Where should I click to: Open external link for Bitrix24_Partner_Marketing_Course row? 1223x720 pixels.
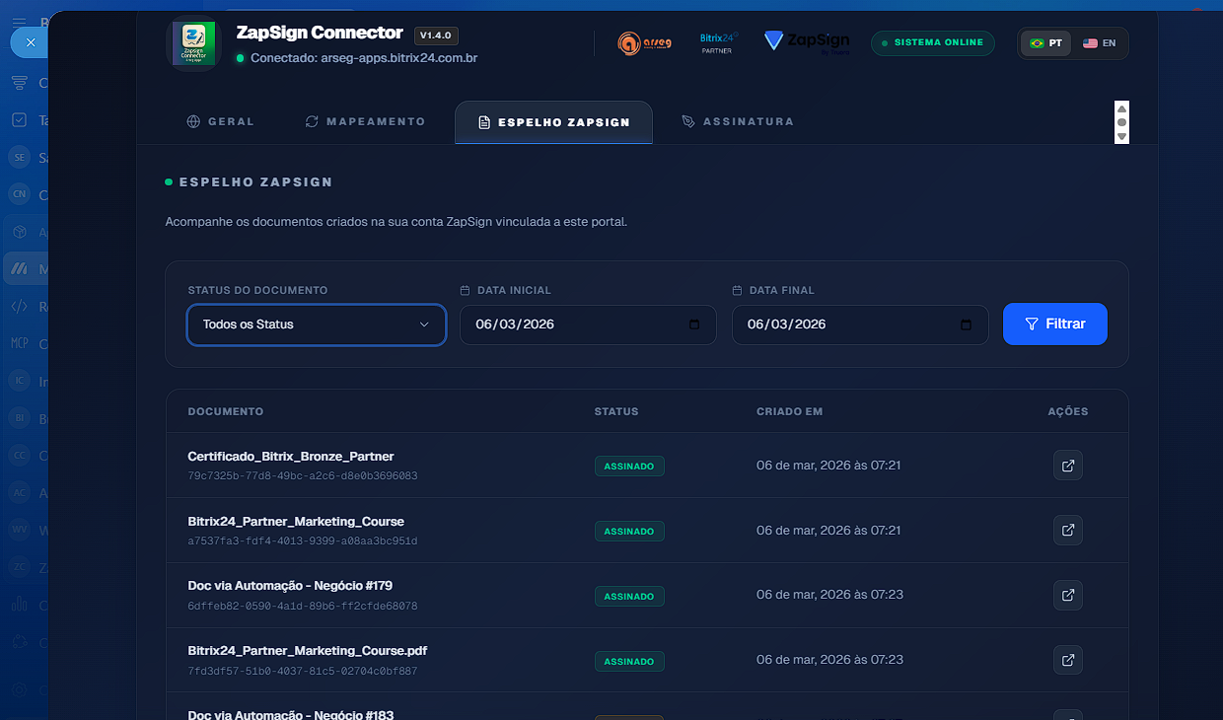[1067, 531]
